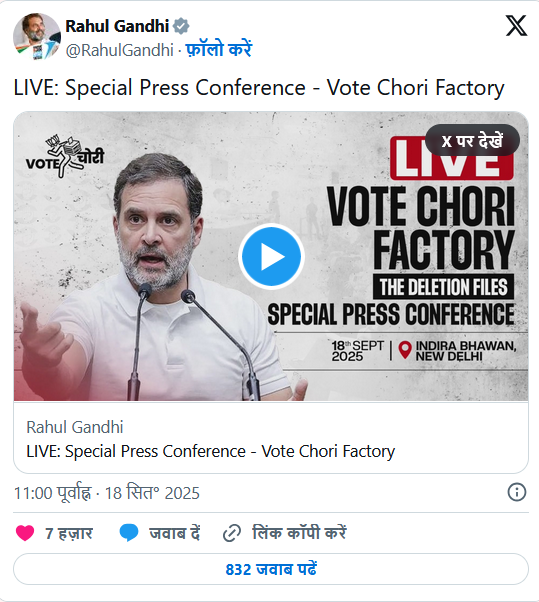Image resolution: width=539 pixels, height=602 pixels.
Task: Click the '7 हज़ार' likes count
Action: point(69,533)
